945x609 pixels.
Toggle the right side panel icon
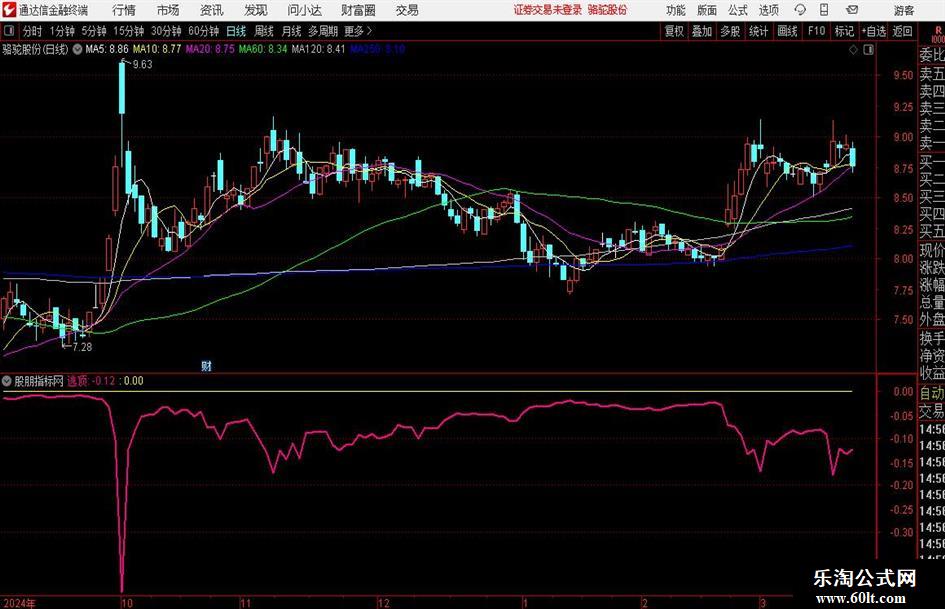(x=868, y=50)
